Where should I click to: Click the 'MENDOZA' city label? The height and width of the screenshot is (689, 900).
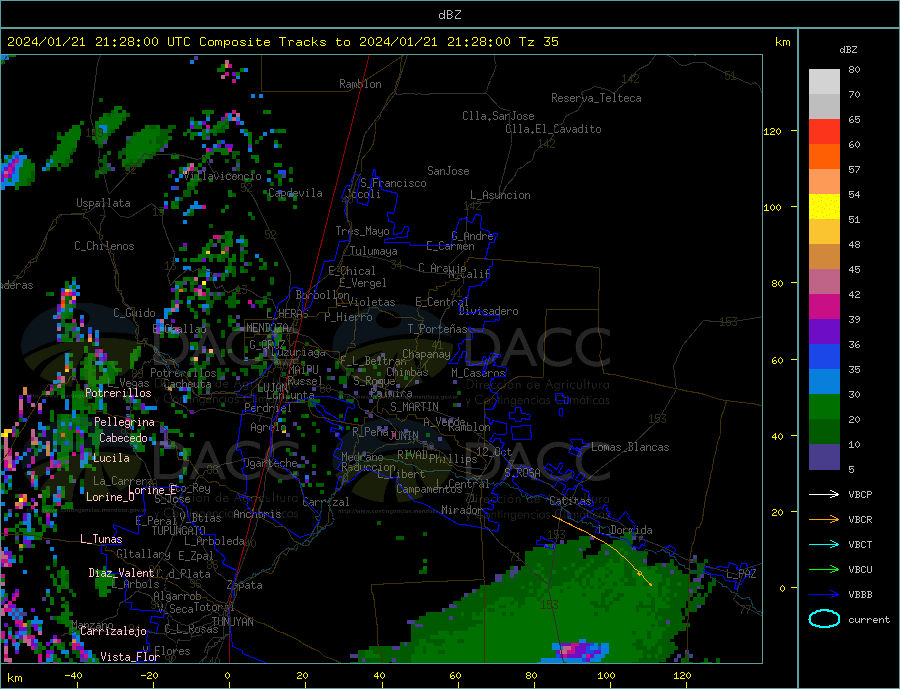[x=267, y=328]
